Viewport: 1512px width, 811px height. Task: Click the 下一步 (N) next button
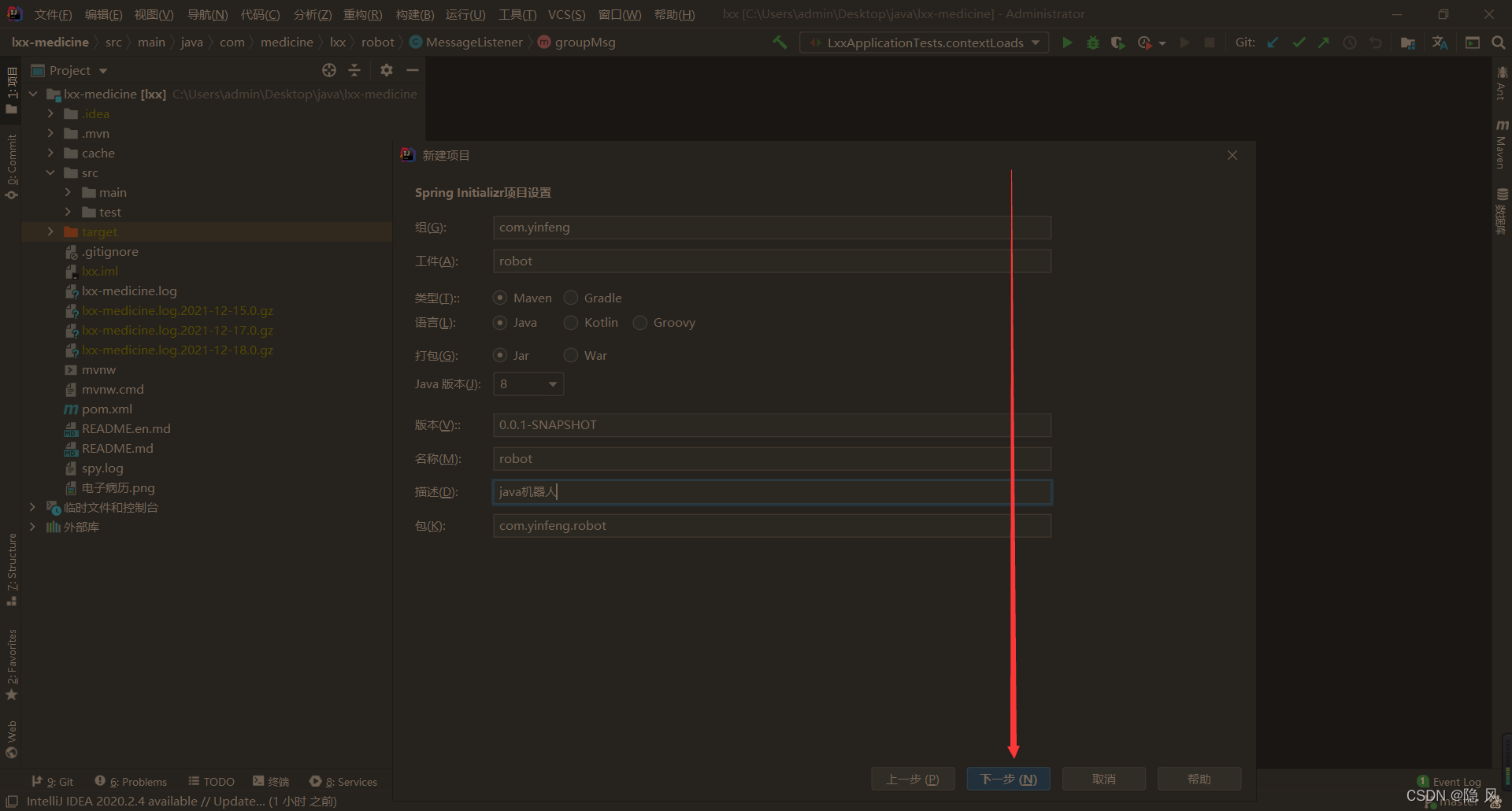(1008, 779)
